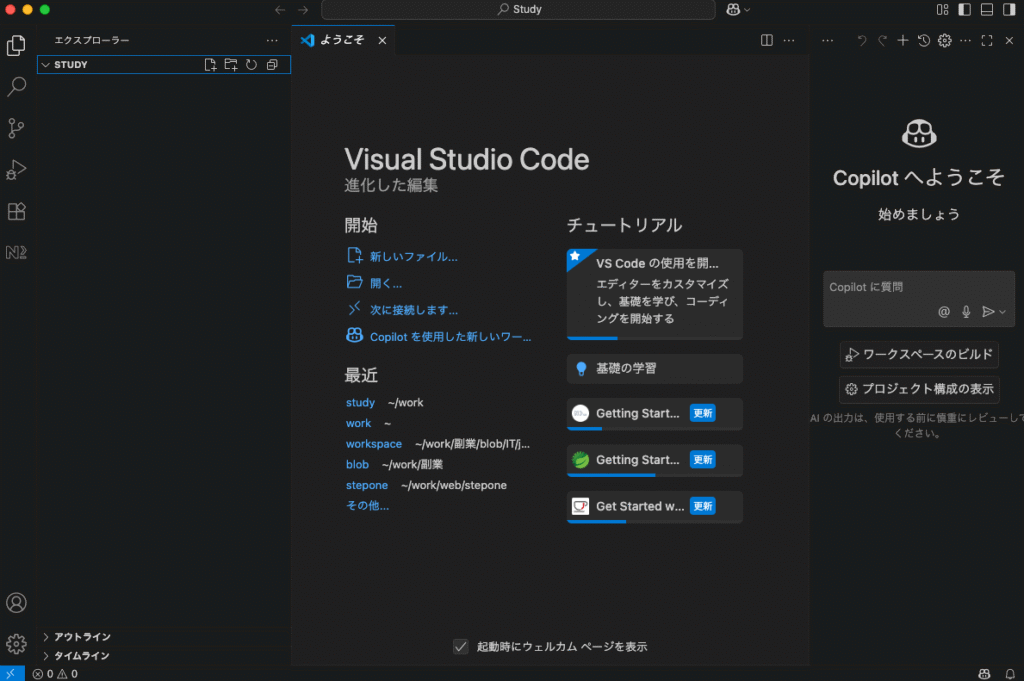Click 新しいファイル link
The height and width of the screenshot is (681, 1024).
(x=413, y=257)
